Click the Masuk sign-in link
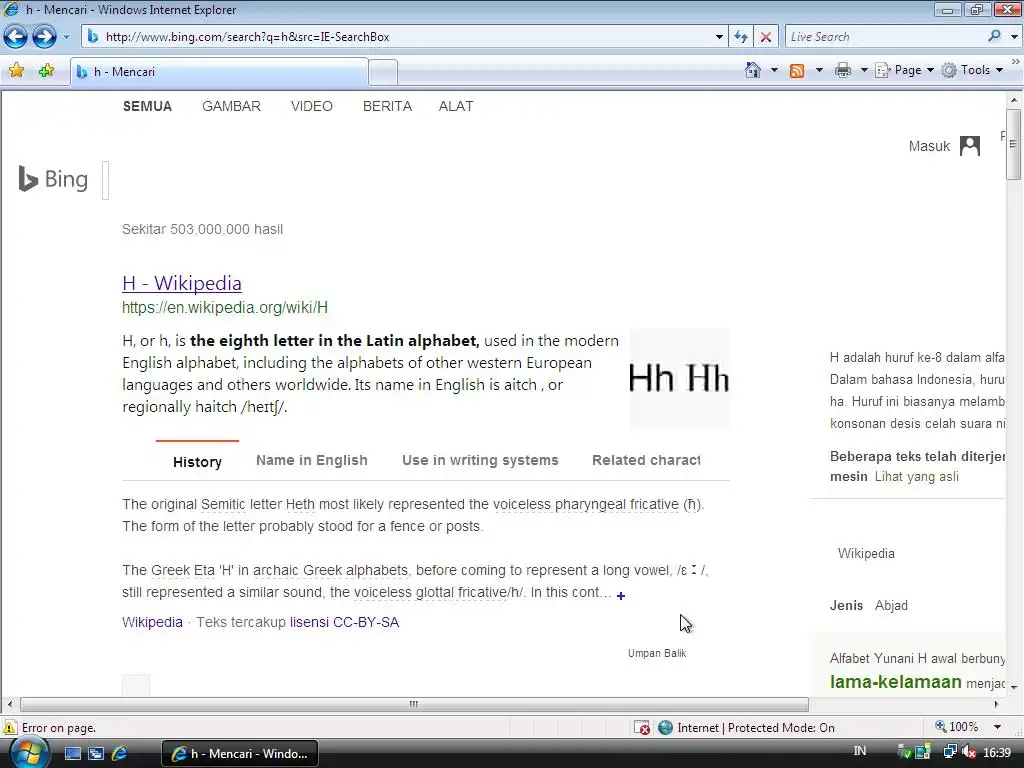 click(929, 146)
